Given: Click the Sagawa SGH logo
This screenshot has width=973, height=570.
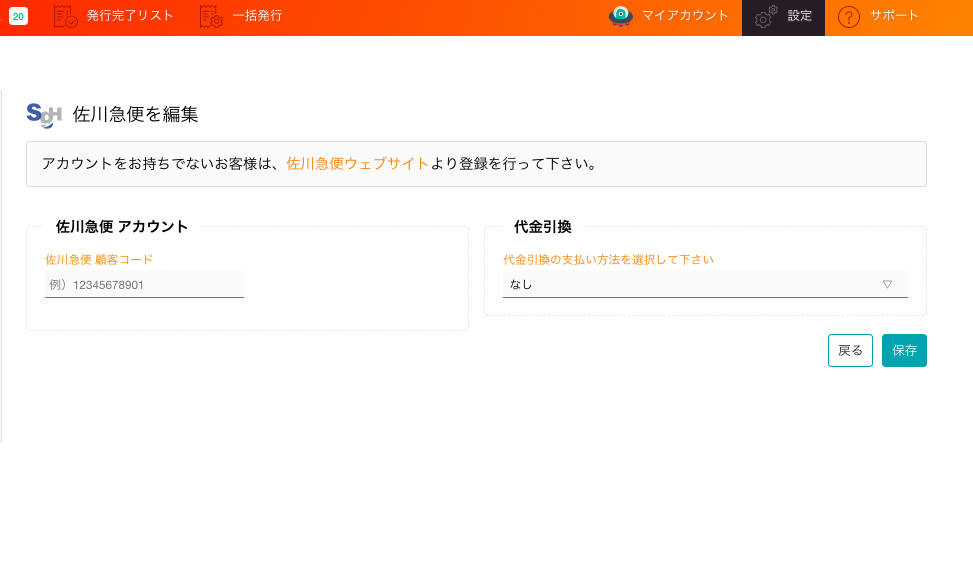Looking at the screenshot, I should coord(44,115).
